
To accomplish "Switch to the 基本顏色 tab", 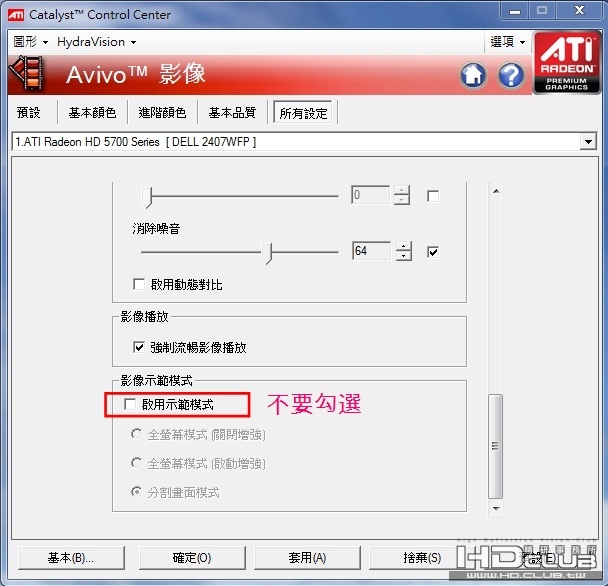I will tap(92, 112).
